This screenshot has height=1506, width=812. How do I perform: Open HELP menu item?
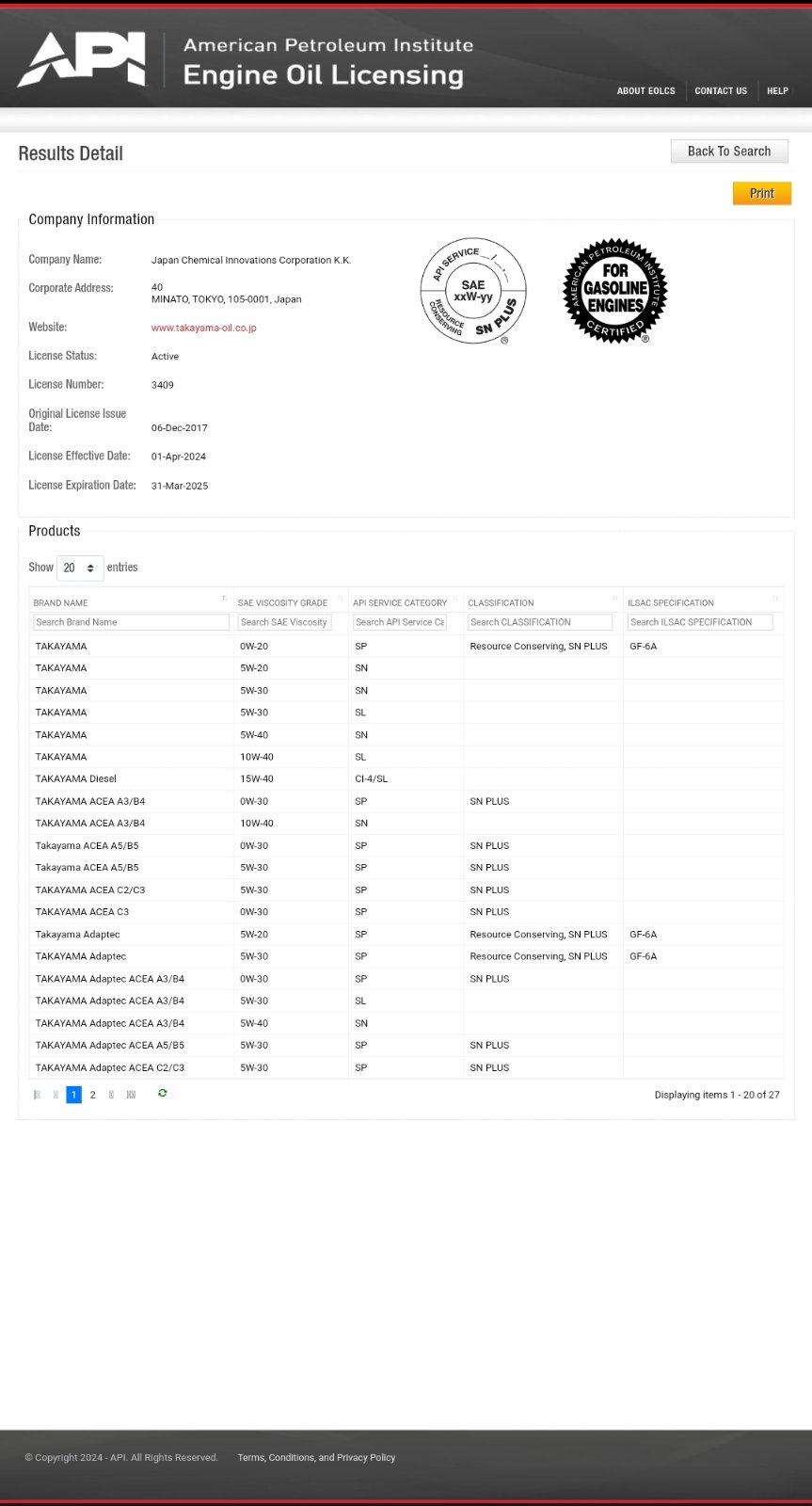pos(777,91)
